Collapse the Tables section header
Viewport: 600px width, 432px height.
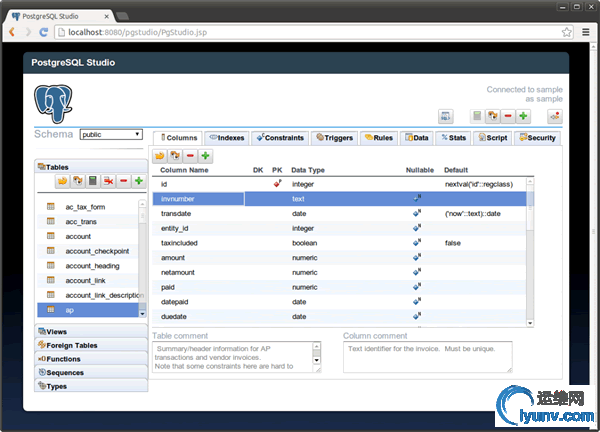pyautogui.click(x=91, y=167)
